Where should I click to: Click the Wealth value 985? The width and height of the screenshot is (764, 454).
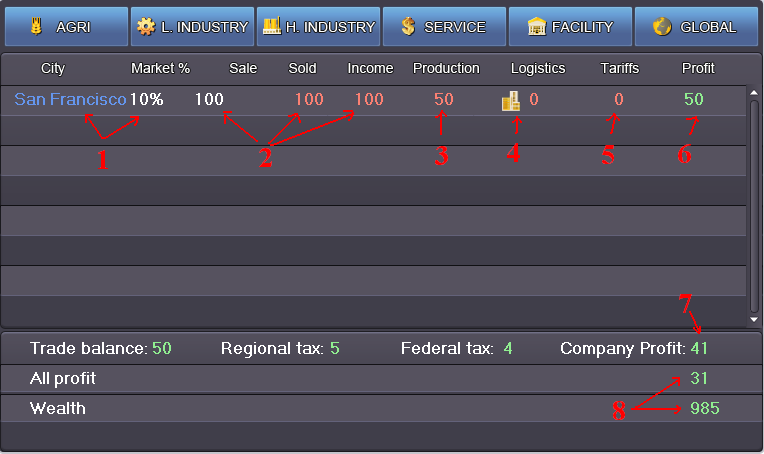(704, 408)
